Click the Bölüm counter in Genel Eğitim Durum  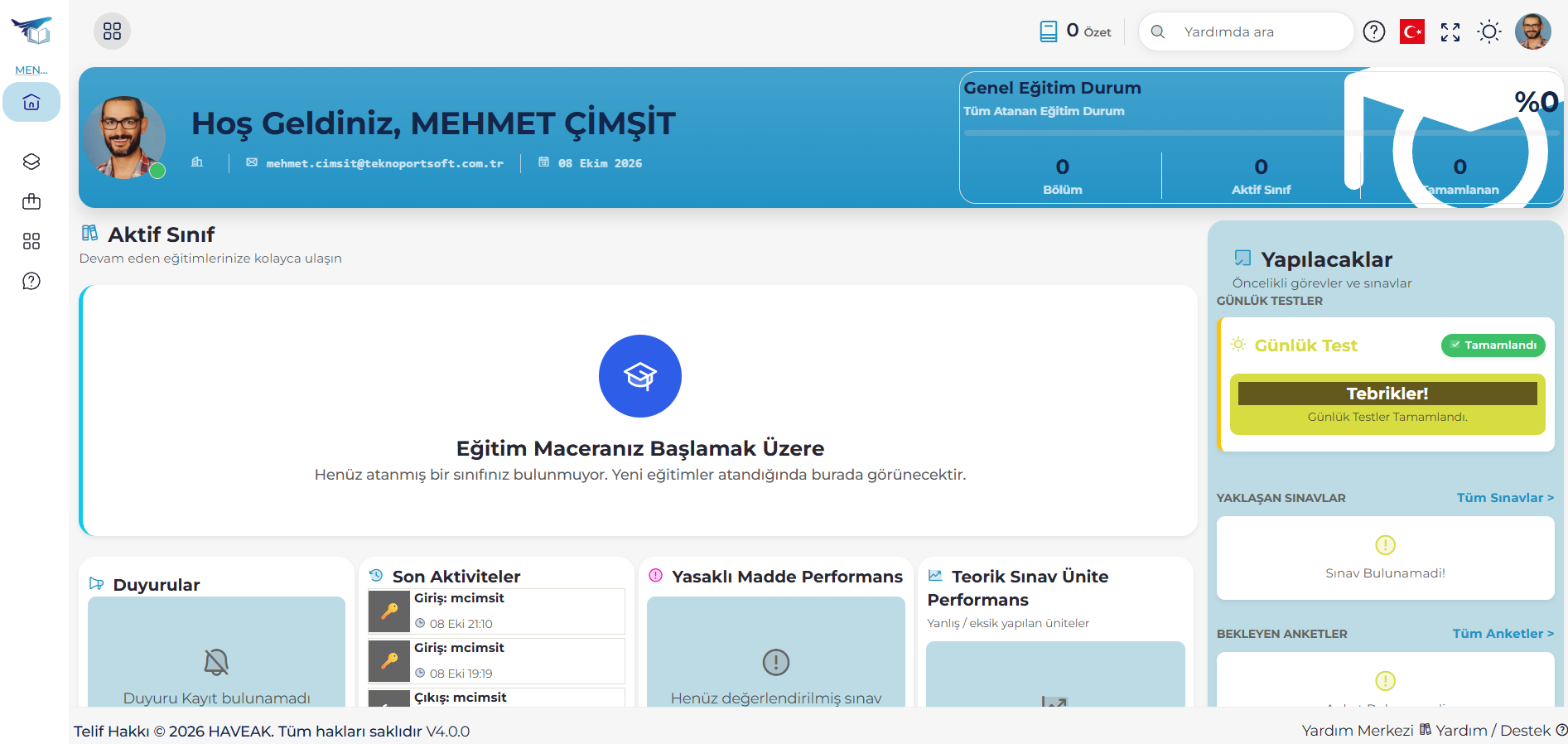click(1062, 176)
